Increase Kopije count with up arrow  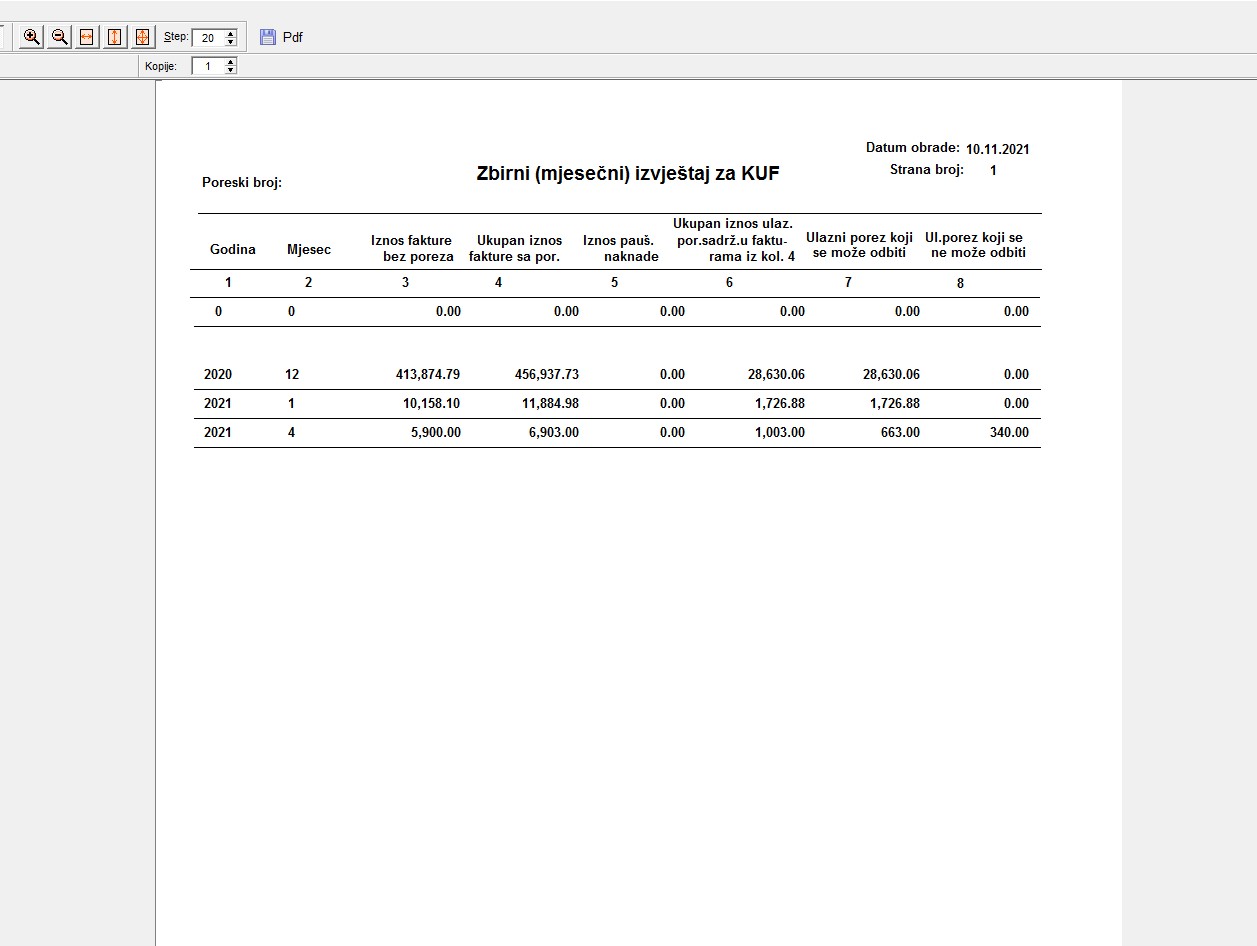[231, 62]
